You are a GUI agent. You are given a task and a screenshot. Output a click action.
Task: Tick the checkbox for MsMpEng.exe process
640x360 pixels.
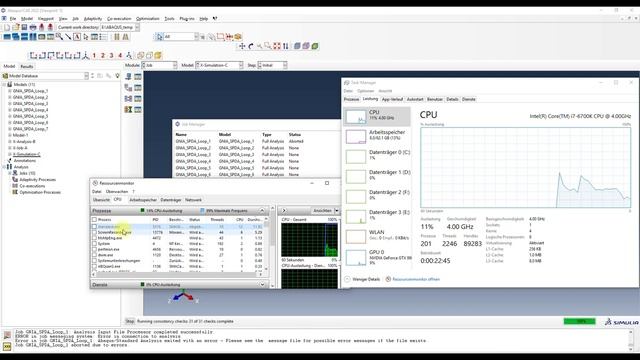94,238
